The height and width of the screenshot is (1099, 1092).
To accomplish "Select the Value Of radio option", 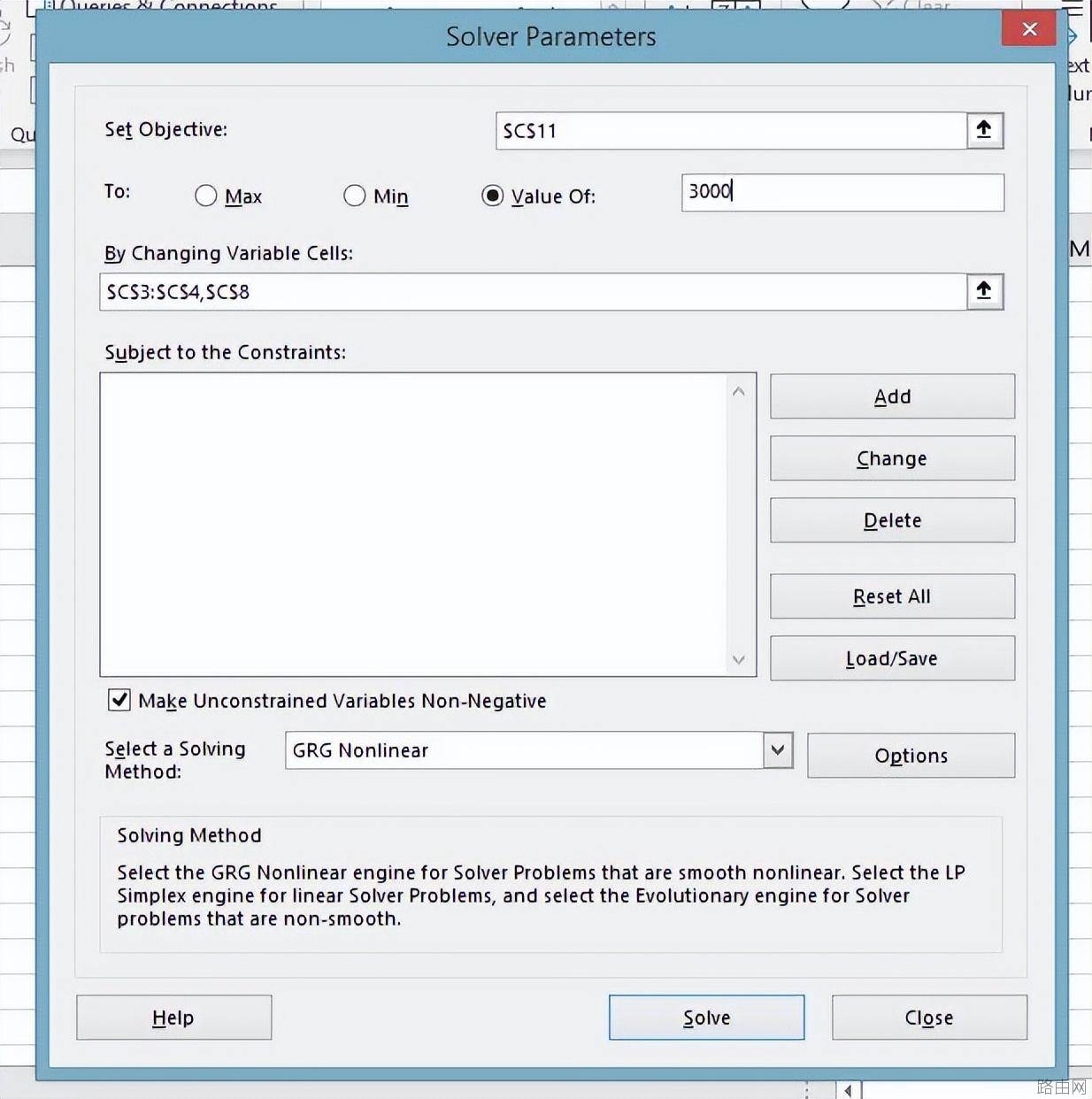I will click(x=493, y=196).
